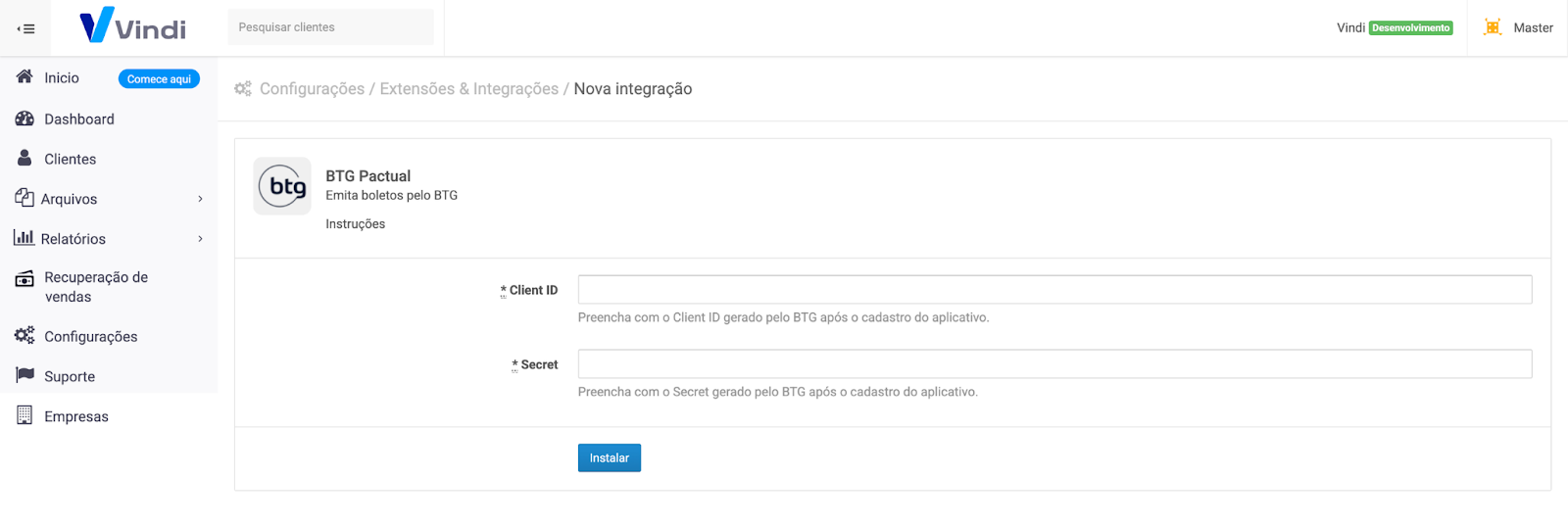This screenshot has height=527, width=1568.
Task: Click the home icon beside Inicio
Action: click(x=24, y=76)
